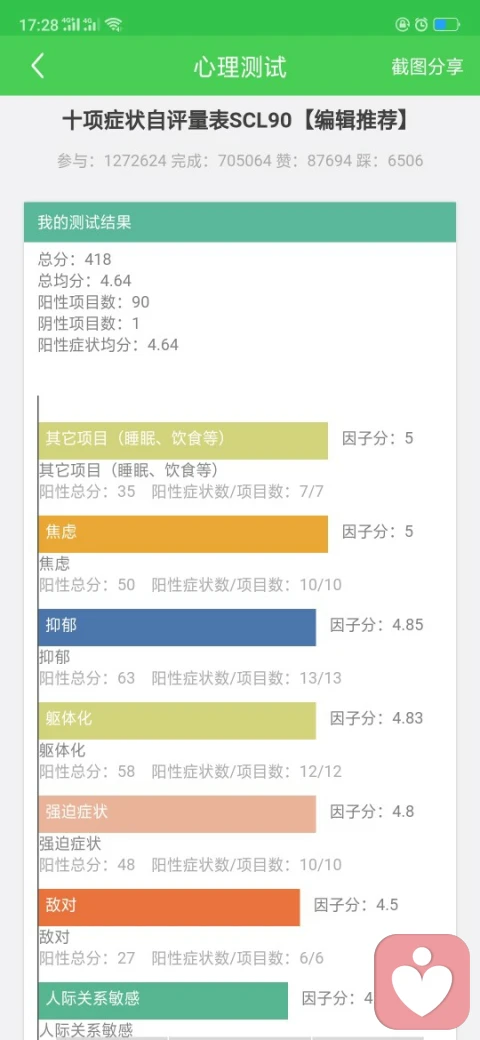
Task: Tap the 总分 418 result line
Action: 75,259
